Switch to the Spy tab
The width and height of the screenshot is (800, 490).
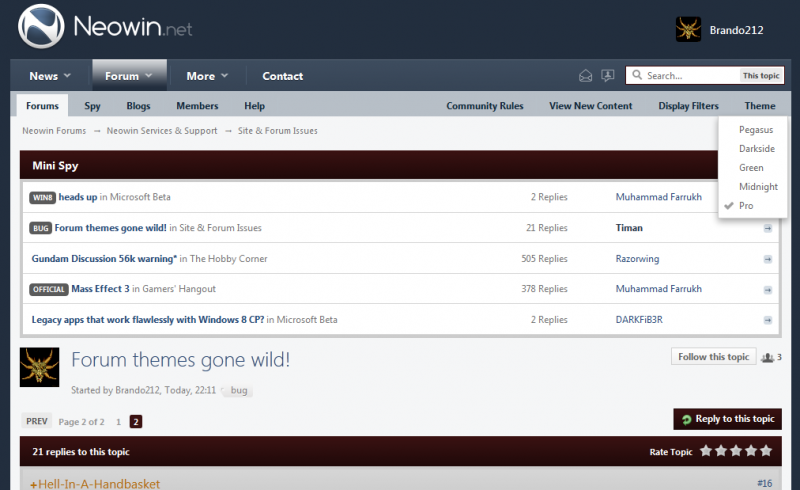tap(92, 106)
